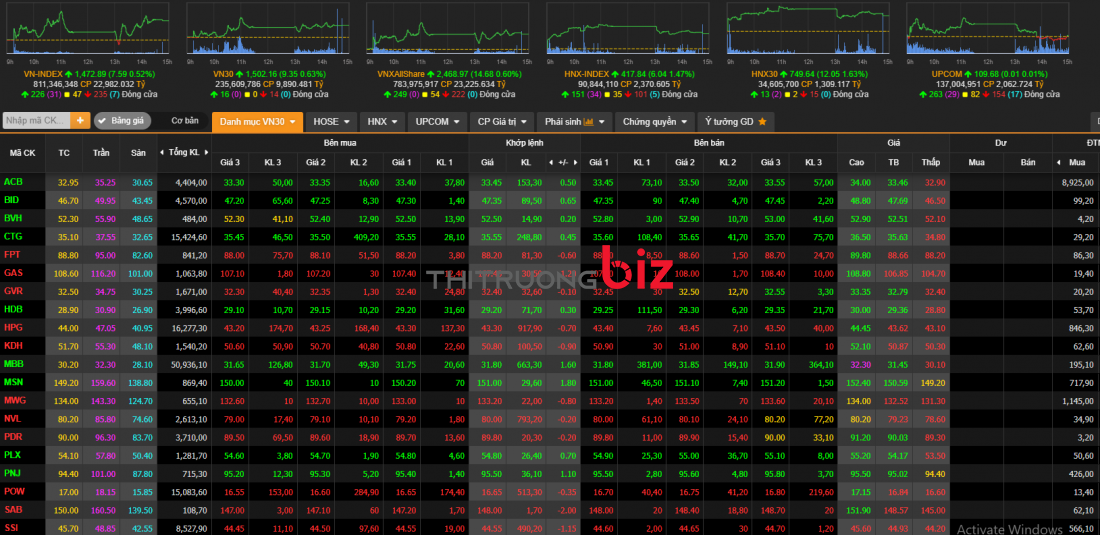Open the CP Giá trị dropdown
This screenshot has width=1100, height=535.
coord(502,121)
